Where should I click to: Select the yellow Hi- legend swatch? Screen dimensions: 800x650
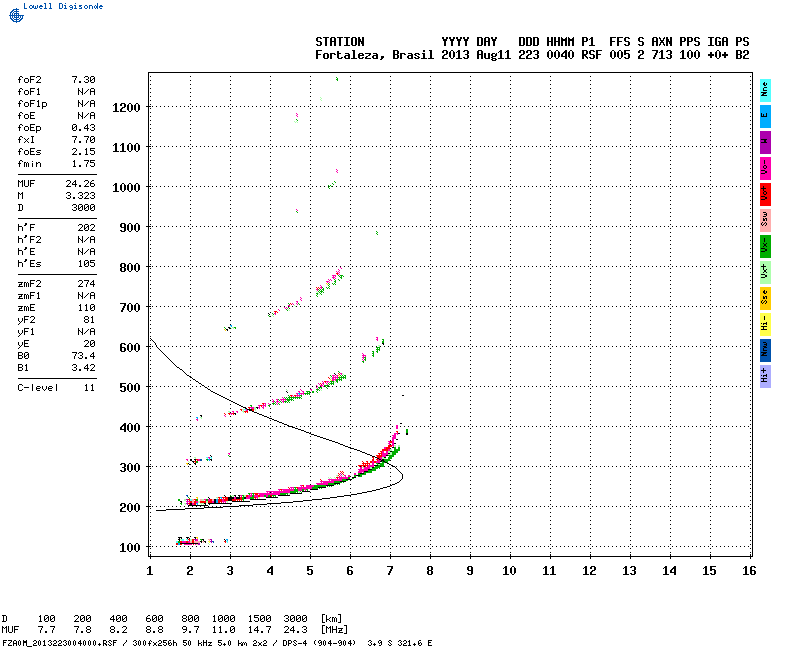765,324
